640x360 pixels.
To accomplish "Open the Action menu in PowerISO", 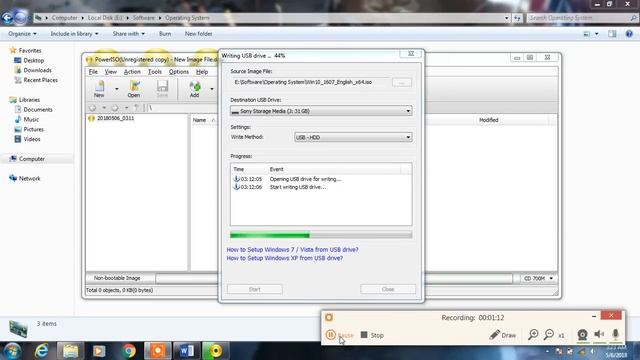I will point(132,72).
